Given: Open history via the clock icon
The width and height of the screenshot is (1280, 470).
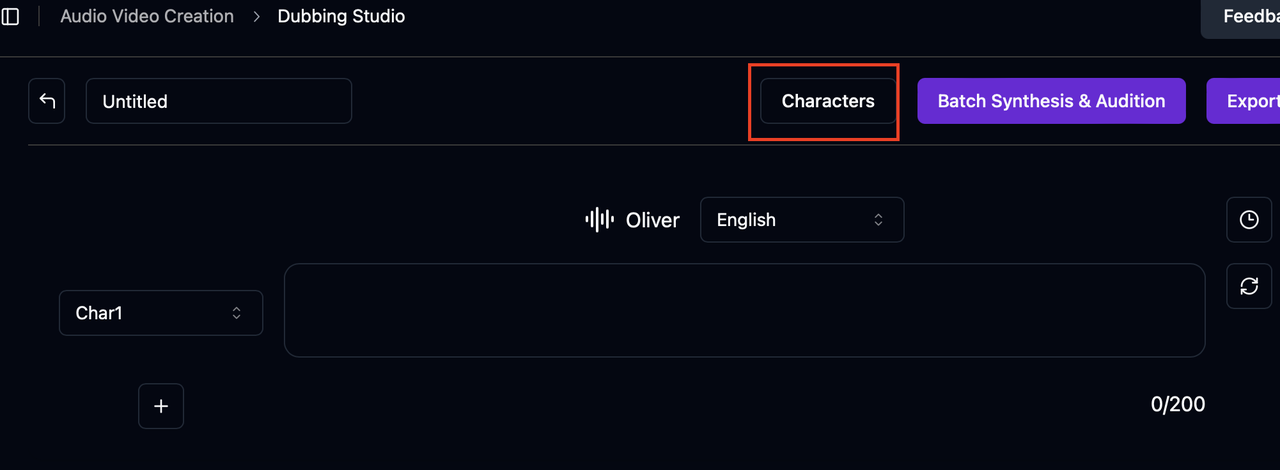Looking at the screenshot, I should click(x=1249, y=220).
